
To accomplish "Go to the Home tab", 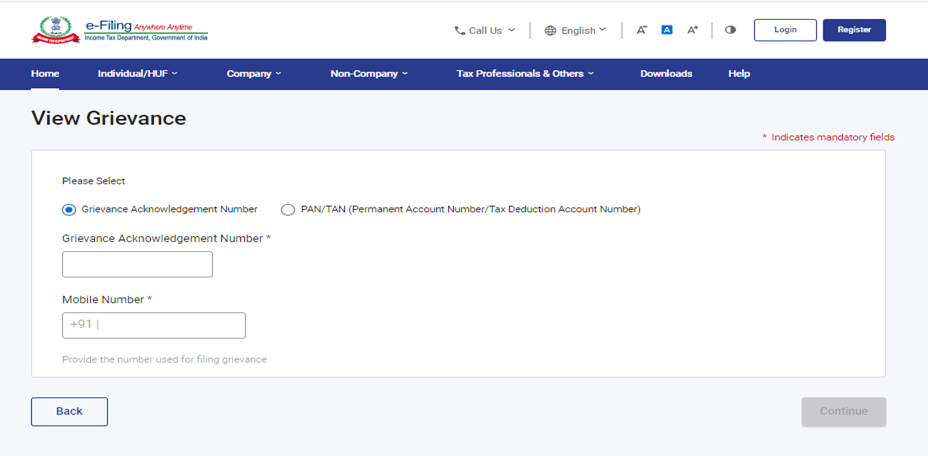I will point(45,74).
